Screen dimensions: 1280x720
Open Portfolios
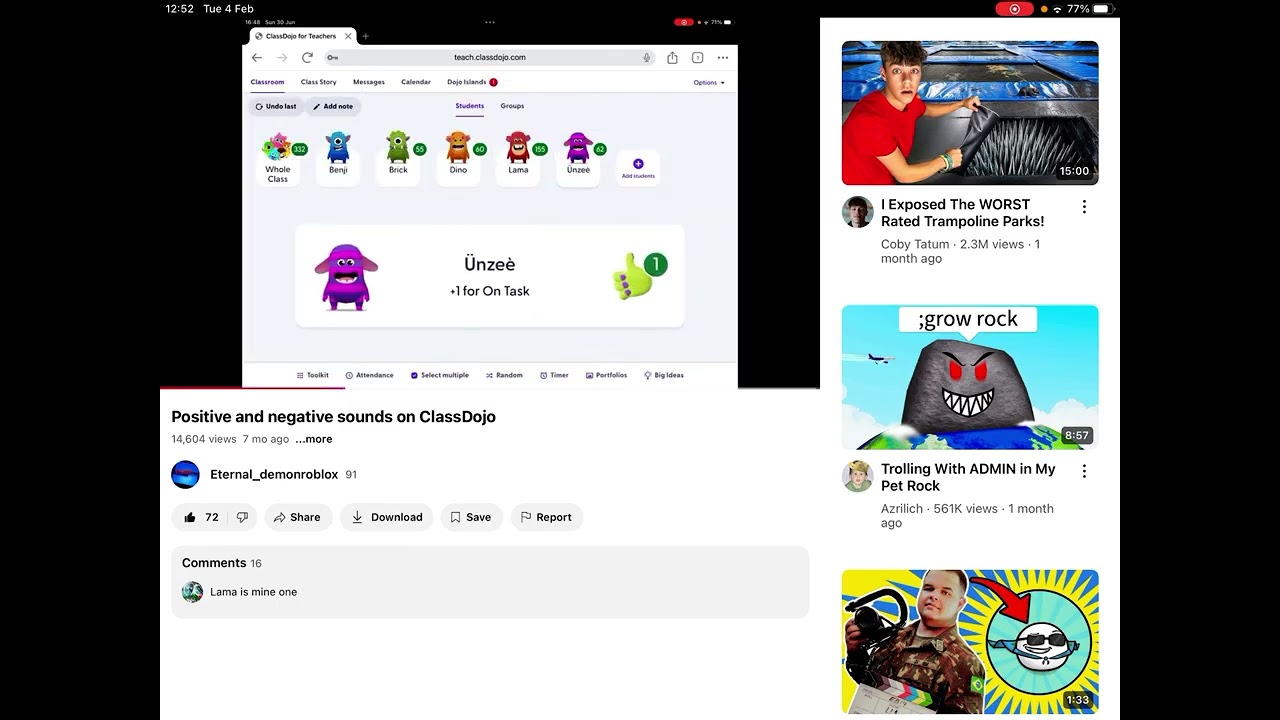coord(606,375)
